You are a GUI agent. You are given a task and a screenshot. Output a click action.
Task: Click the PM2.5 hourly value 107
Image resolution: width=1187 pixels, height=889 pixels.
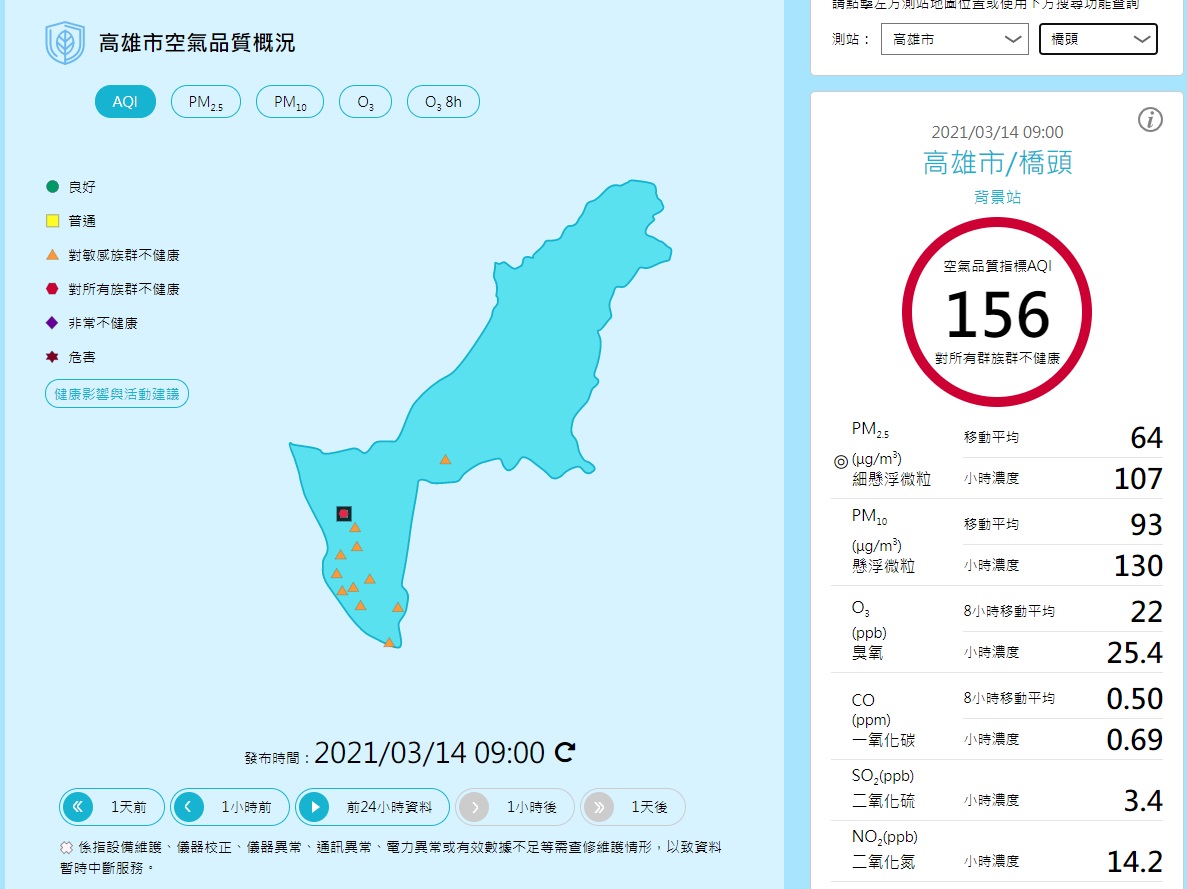pyautogui.click(x=1138, y=479)
